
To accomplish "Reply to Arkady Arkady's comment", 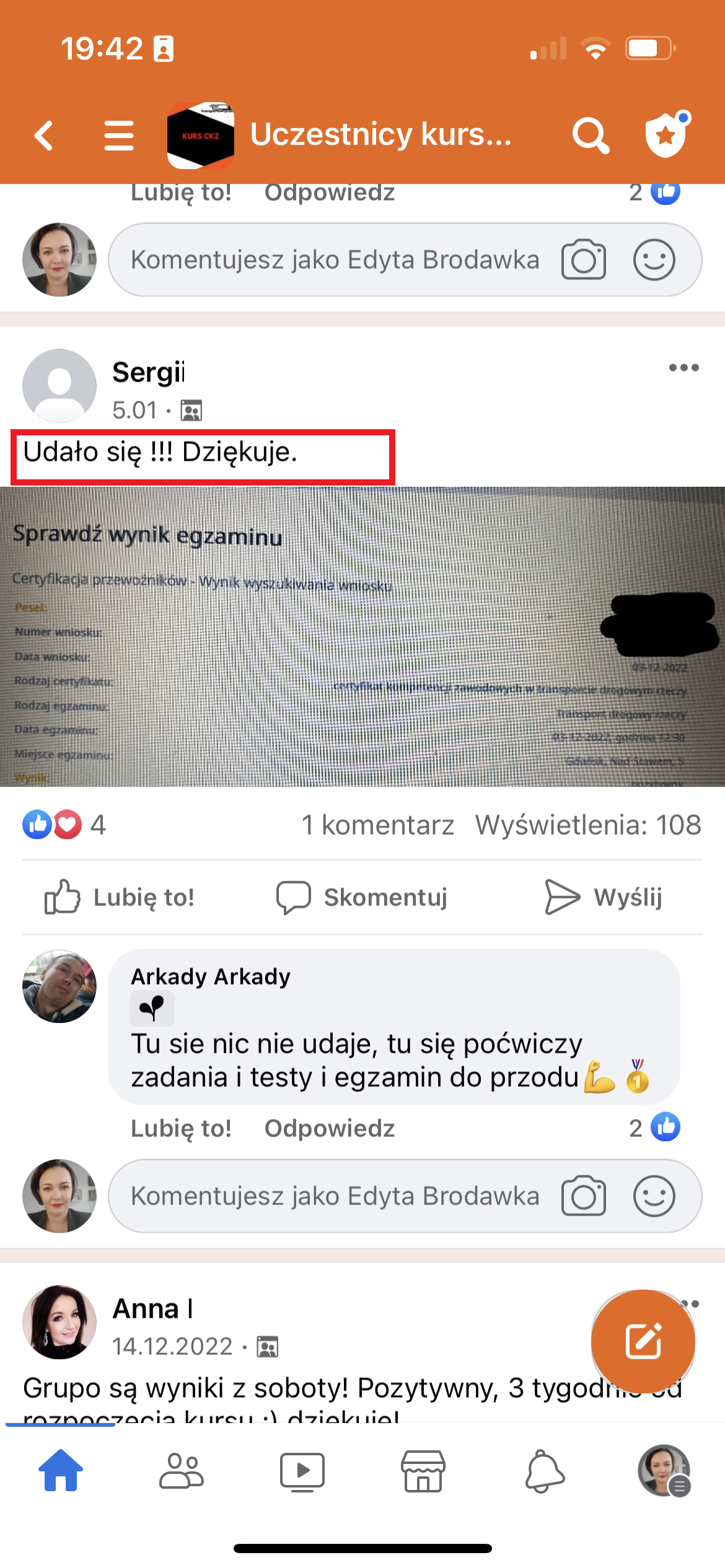I will coord(330,1128).
